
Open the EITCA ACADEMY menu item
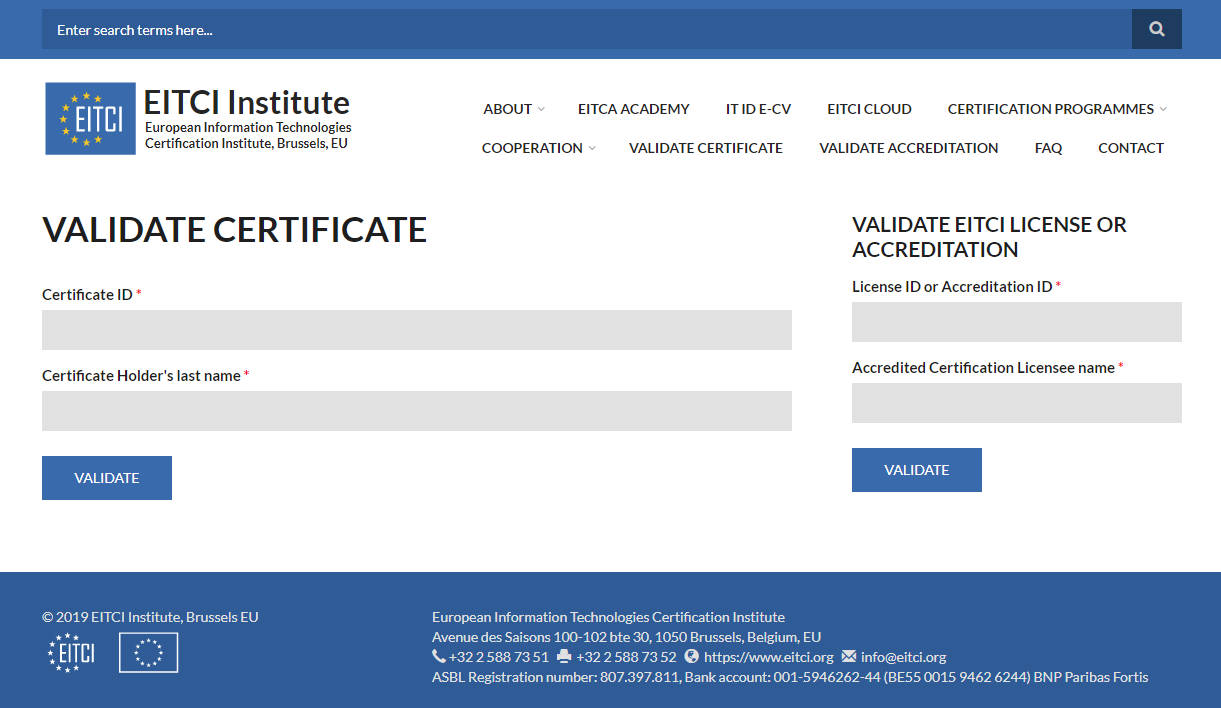point(633,109)
